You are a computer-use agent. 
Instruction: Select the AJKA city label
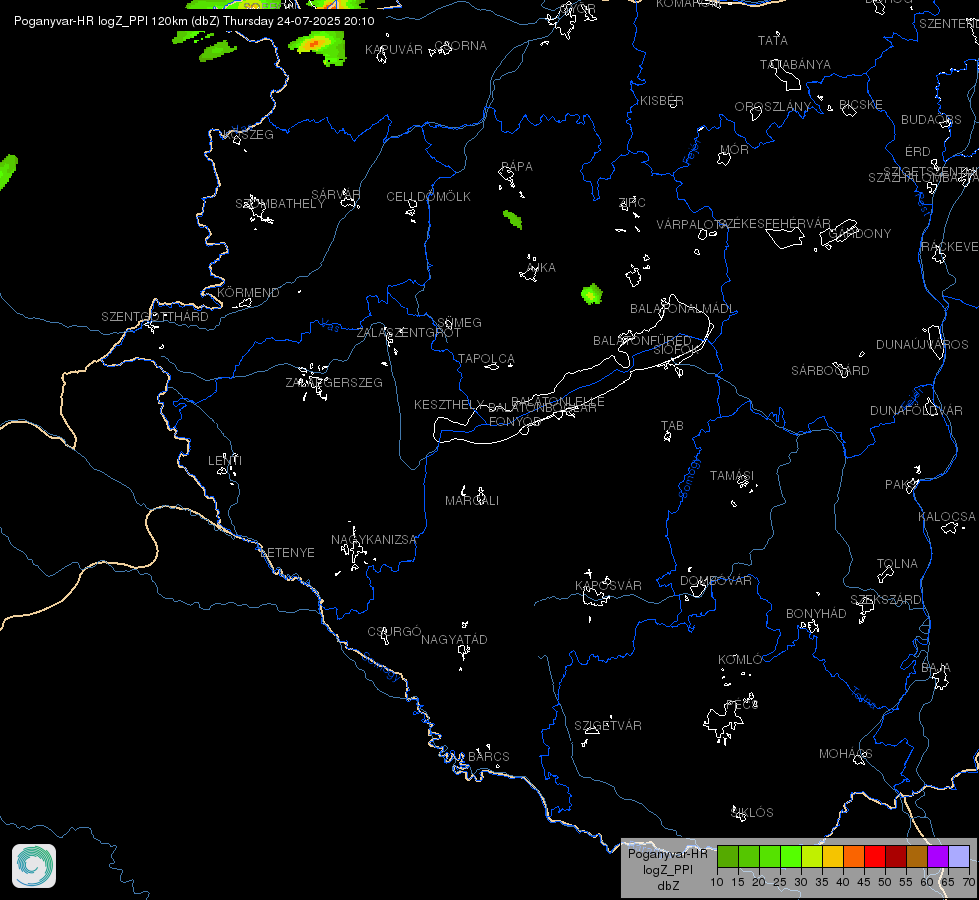coord(541,267)
